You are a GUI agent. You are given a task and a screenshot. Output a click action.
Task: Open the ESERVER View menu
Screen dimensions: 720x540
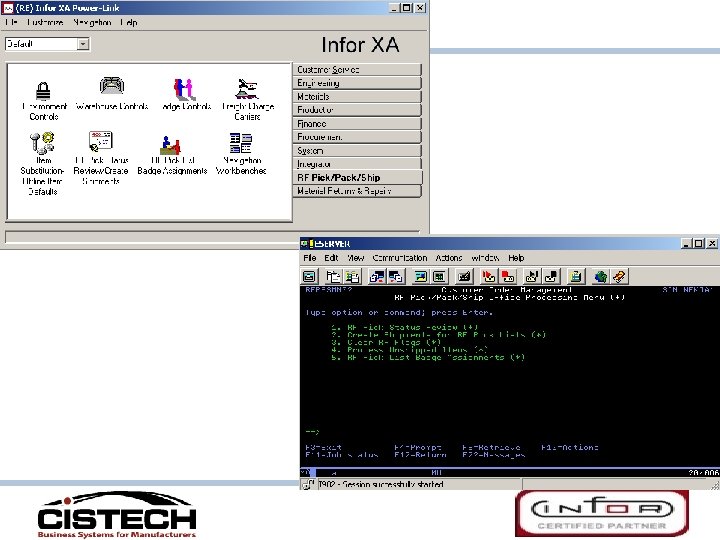355,258
